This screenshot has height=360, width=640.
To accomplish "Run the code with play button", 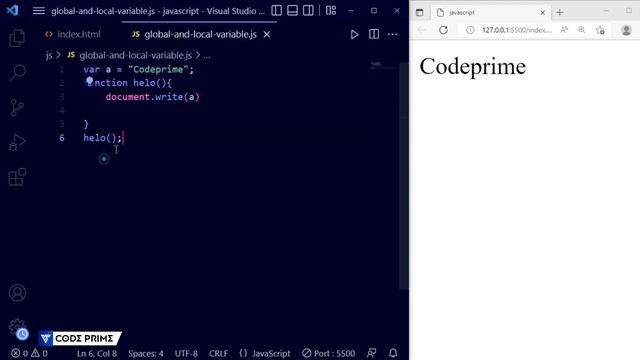I will click(x=354, y=34).
